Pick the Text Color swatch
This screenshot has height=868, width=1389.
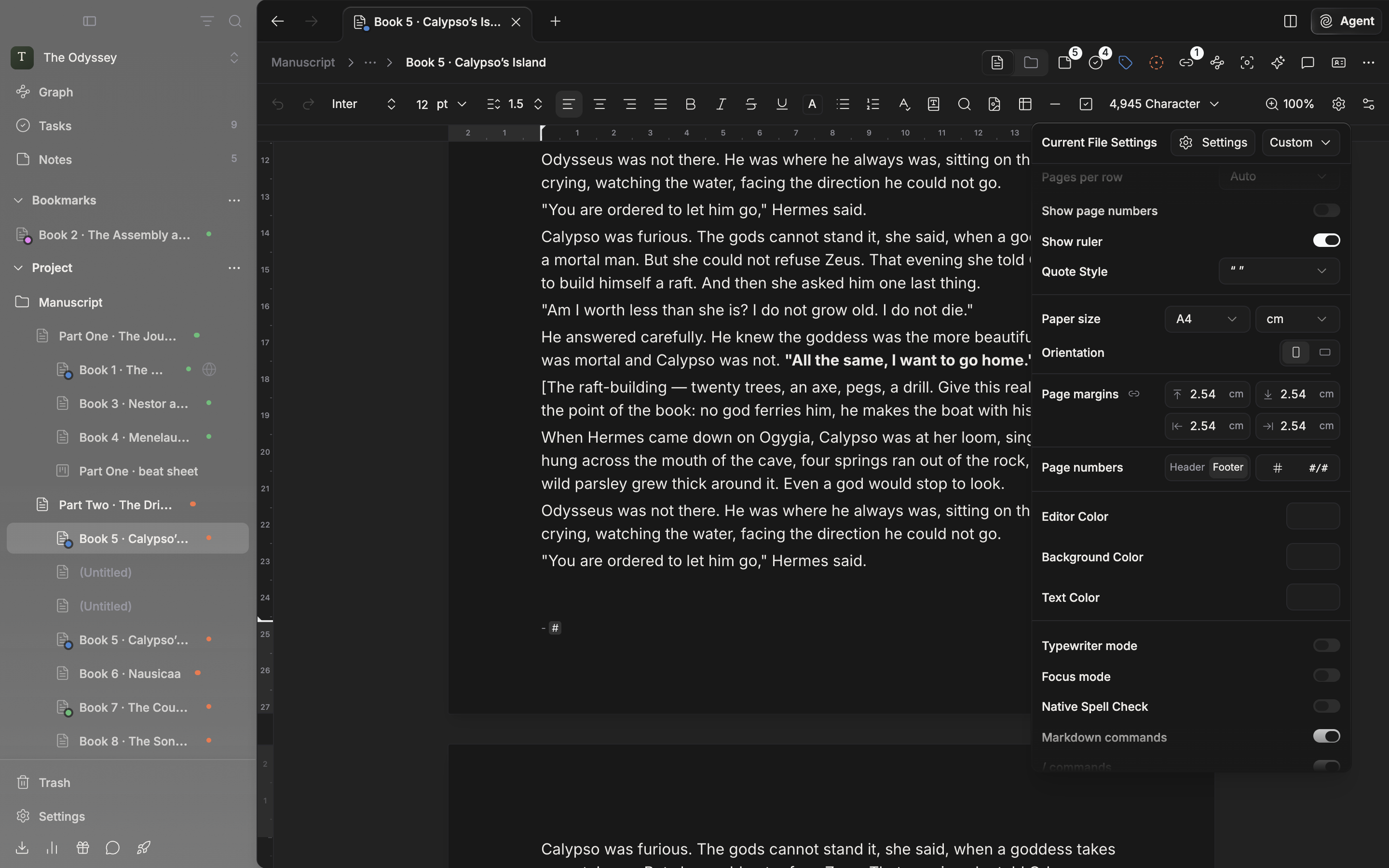pos(1313,597)
